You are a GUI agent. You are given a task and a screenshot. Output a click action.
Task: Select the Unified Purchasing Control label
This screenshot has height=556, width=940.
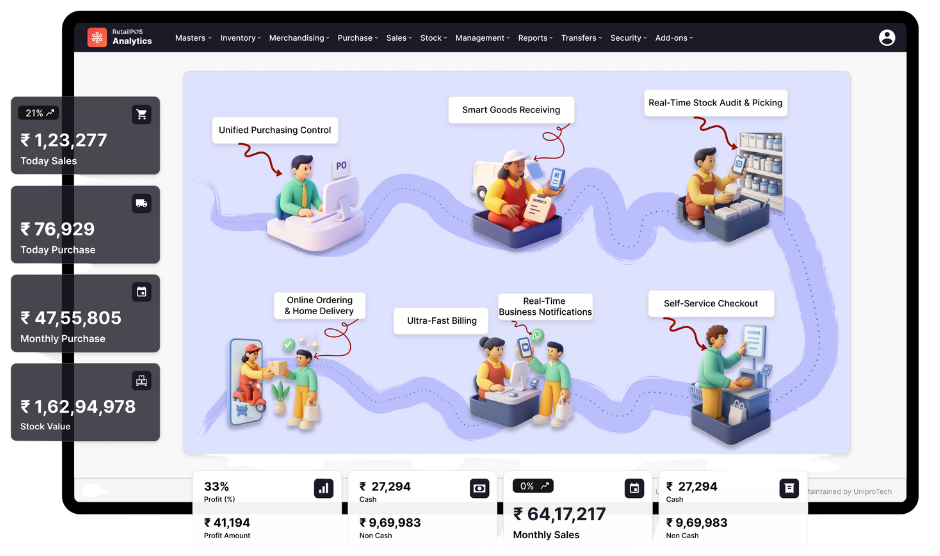(275, 130)
